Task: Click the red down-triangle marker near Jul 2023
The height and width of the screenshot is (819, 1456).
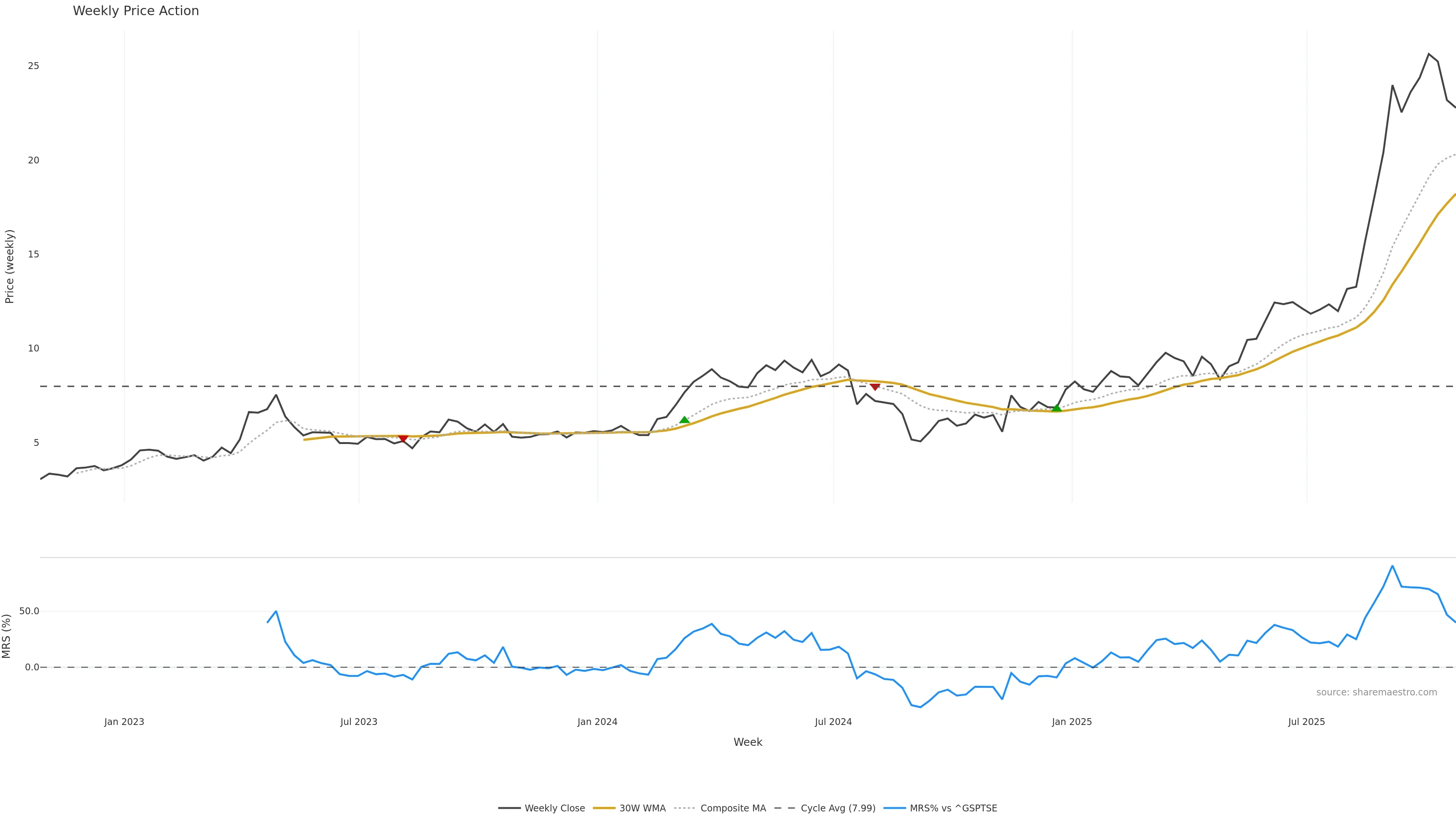Action: (x=403, y=438)
